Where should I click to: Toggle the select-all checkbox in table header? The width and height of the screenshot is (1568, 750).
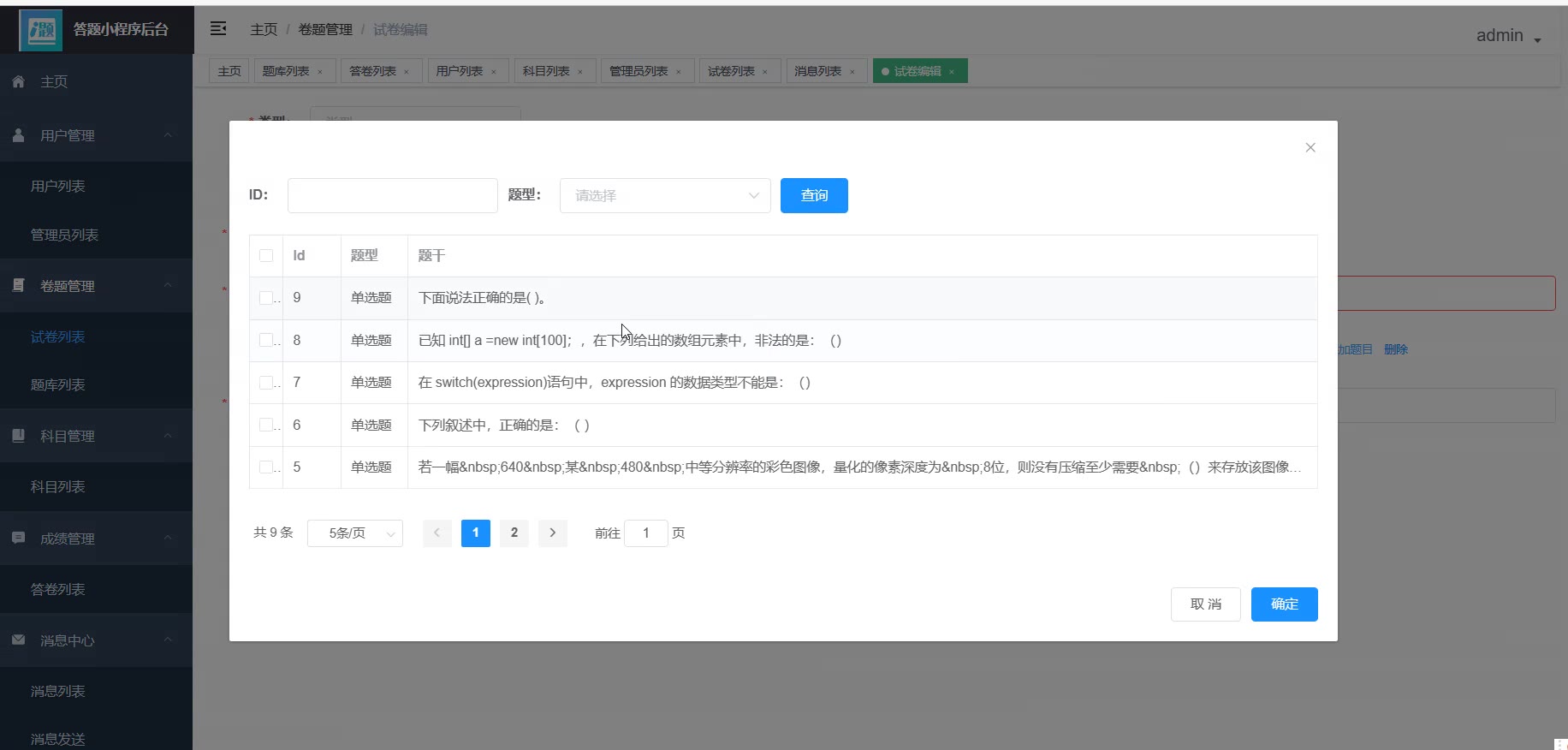pyautogui.click(x=266, y=256)
